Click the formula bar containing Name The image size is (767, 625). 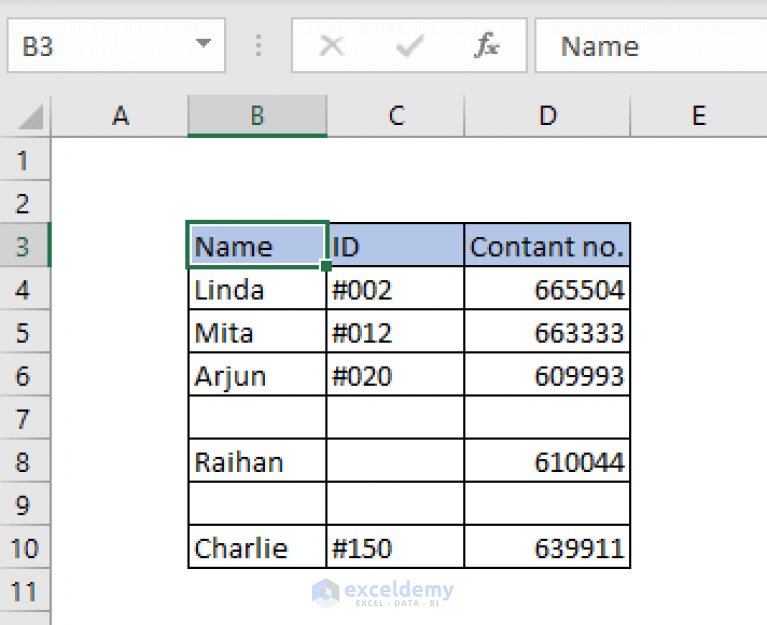click(x=651, y=45)
